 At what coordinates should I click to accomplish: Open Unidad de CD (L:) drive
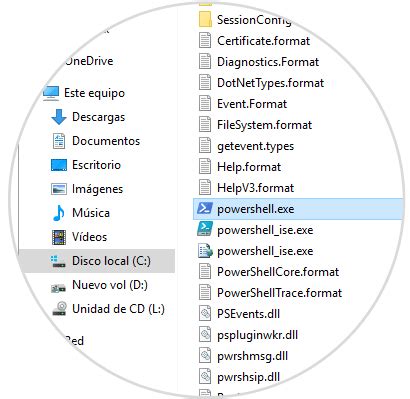[118, 309]
